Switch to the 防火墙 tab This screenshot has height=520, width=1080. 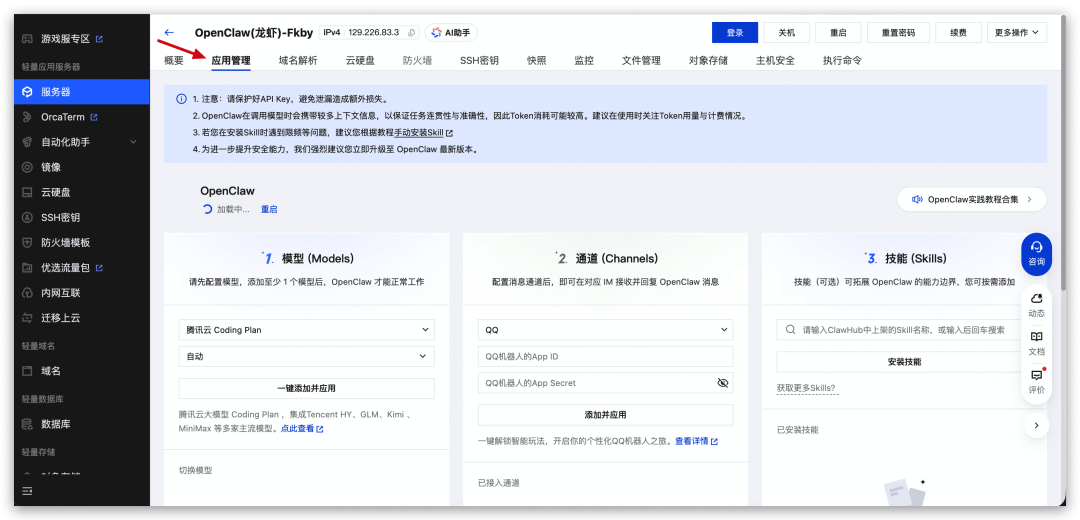pyautogui.click(x=417, y=60)
